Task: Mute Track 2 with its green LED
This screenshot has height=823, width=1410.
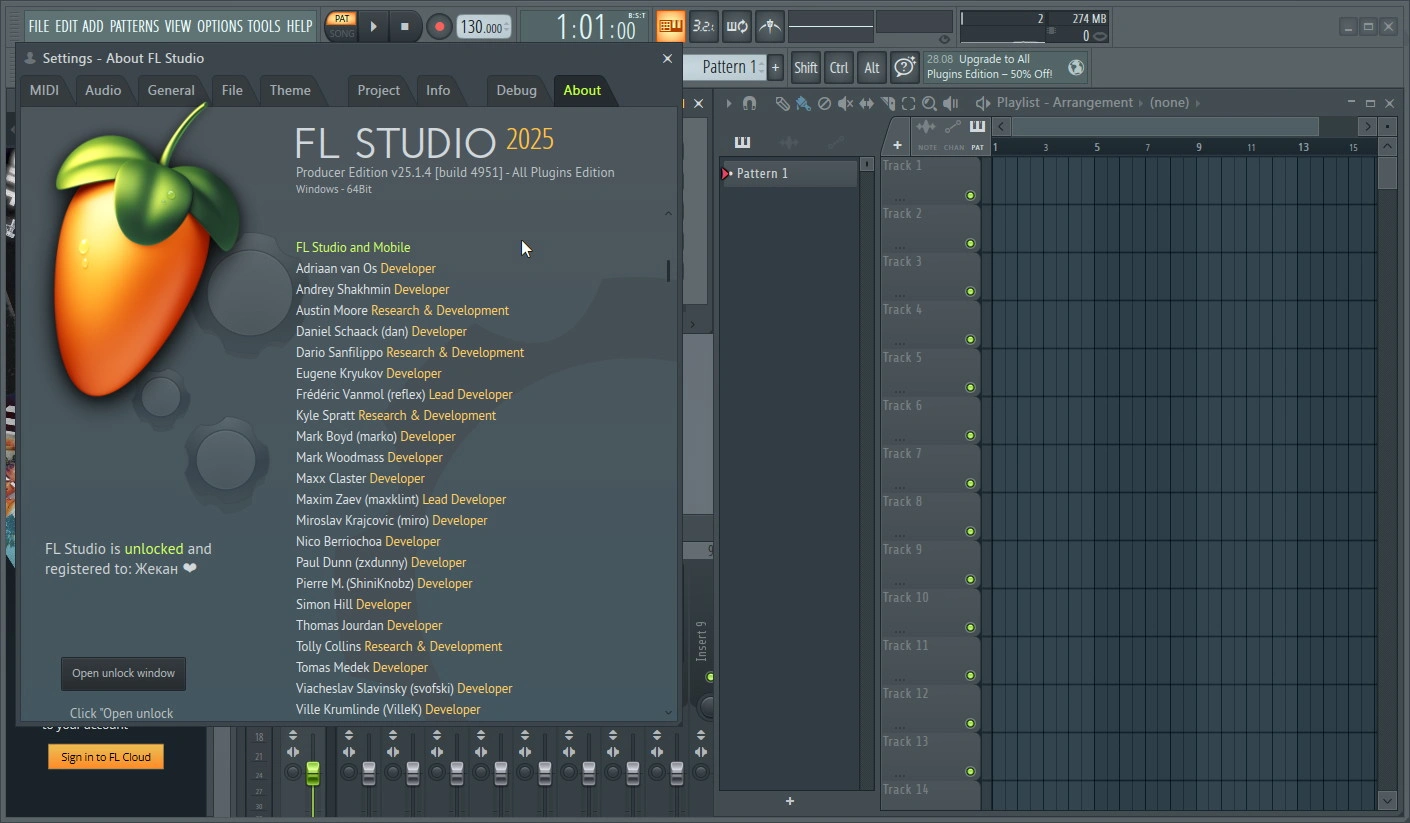Action: pos(970,244)
